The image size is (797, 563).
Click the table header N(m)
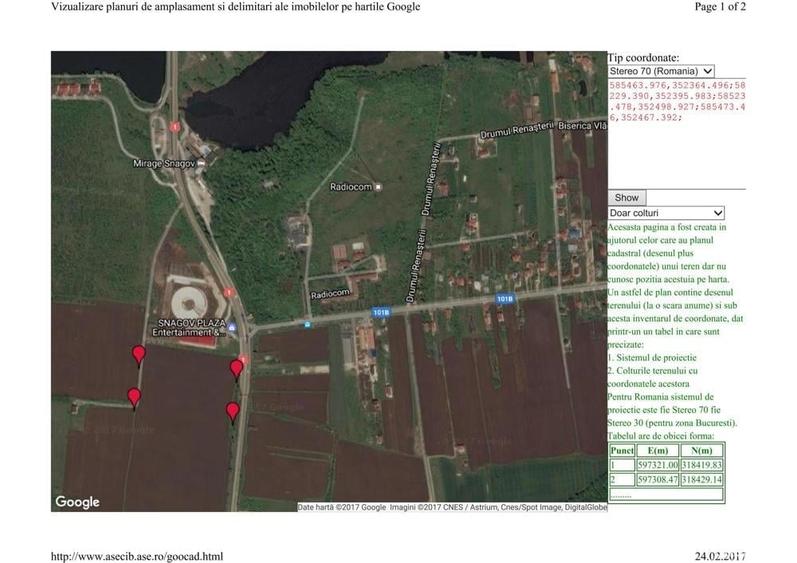pos(701,450)
